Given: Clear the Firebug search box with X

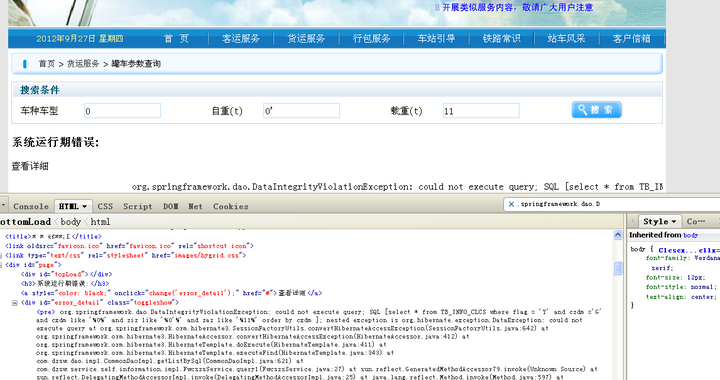Looking at the screenshot, I should pos(511,205).
